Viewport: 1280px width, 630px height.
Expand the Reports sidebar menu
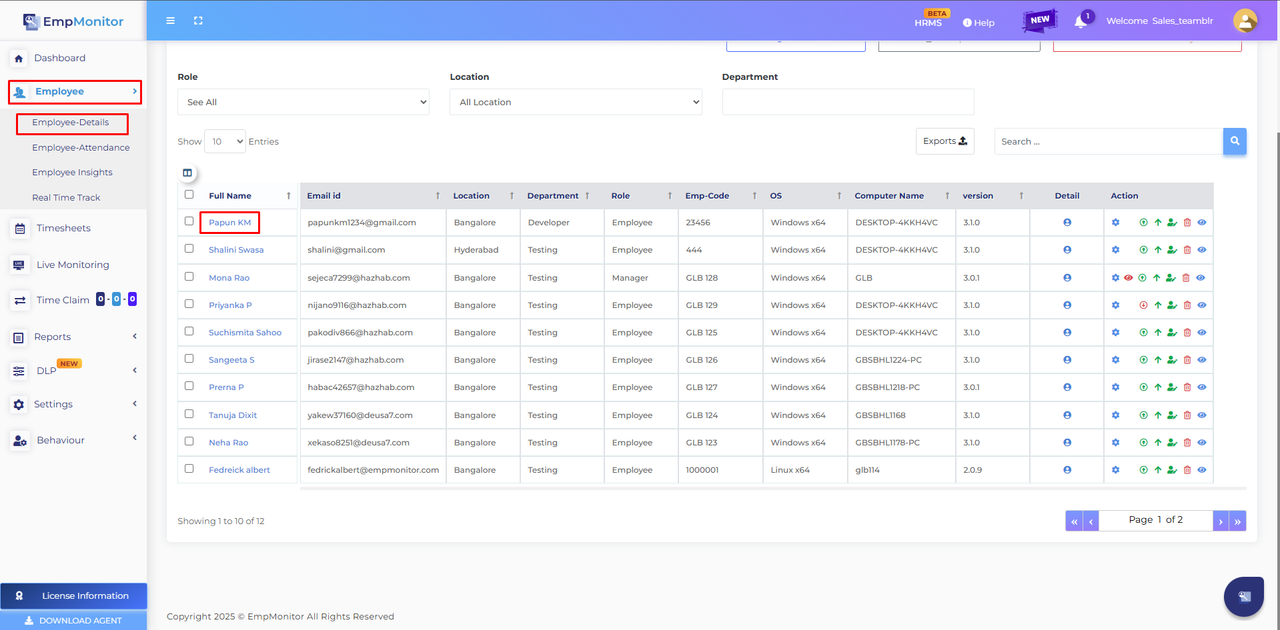74,337
